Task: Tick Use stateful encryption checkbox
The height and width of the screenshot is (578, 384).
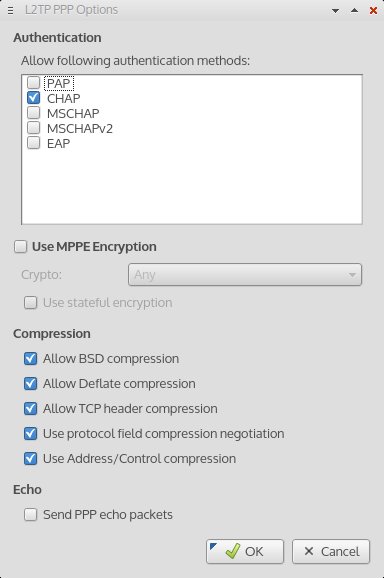Action: tap(31, 303)
